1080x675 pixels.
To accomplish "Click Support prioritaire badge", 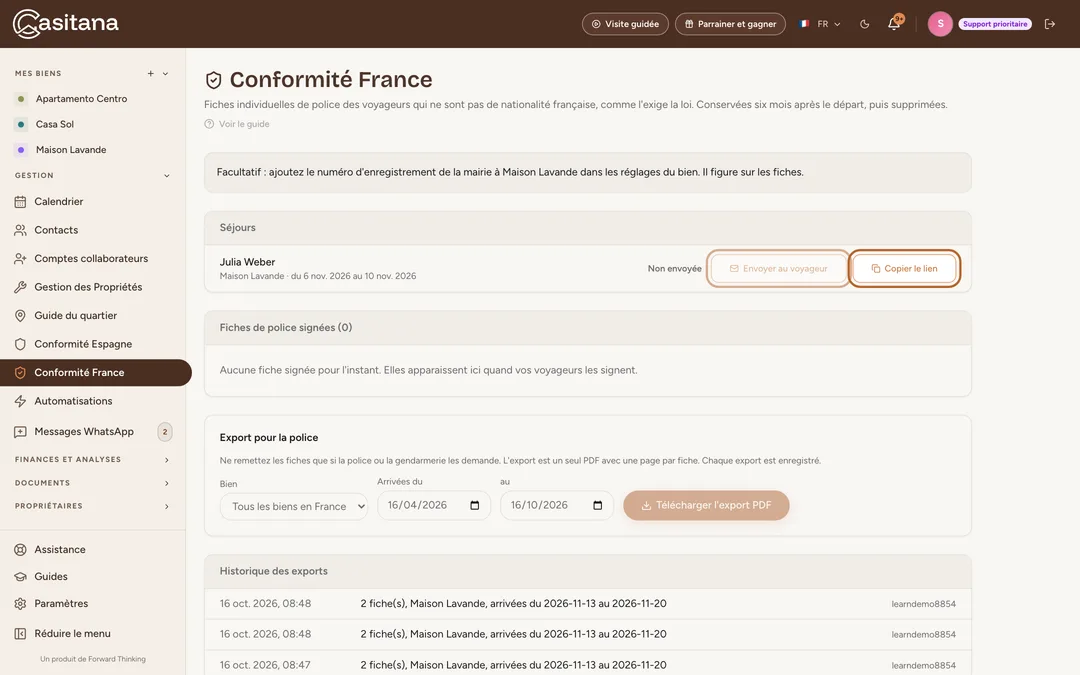I will coord(995,24).
